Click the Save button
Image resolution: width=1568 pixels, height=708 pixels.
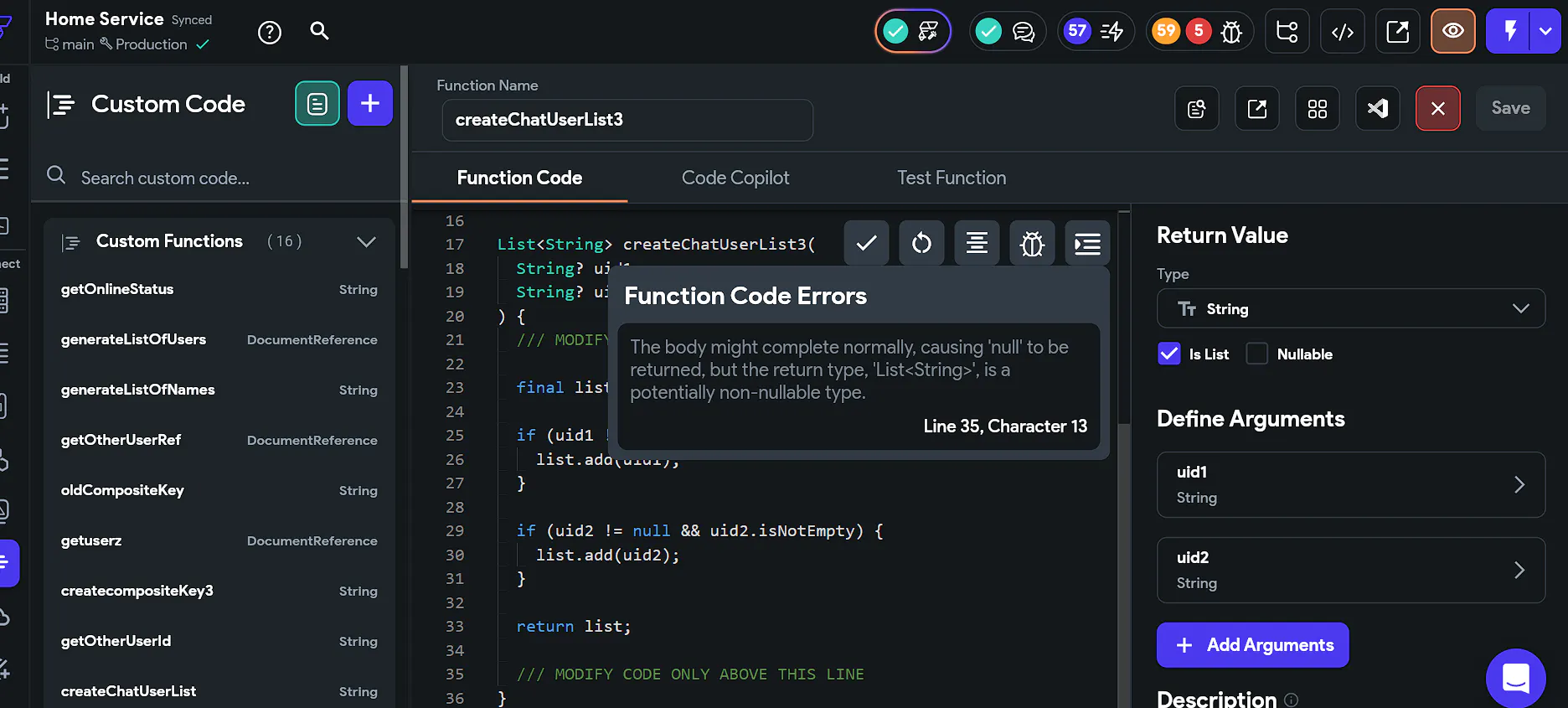[x=1511, y=108]
